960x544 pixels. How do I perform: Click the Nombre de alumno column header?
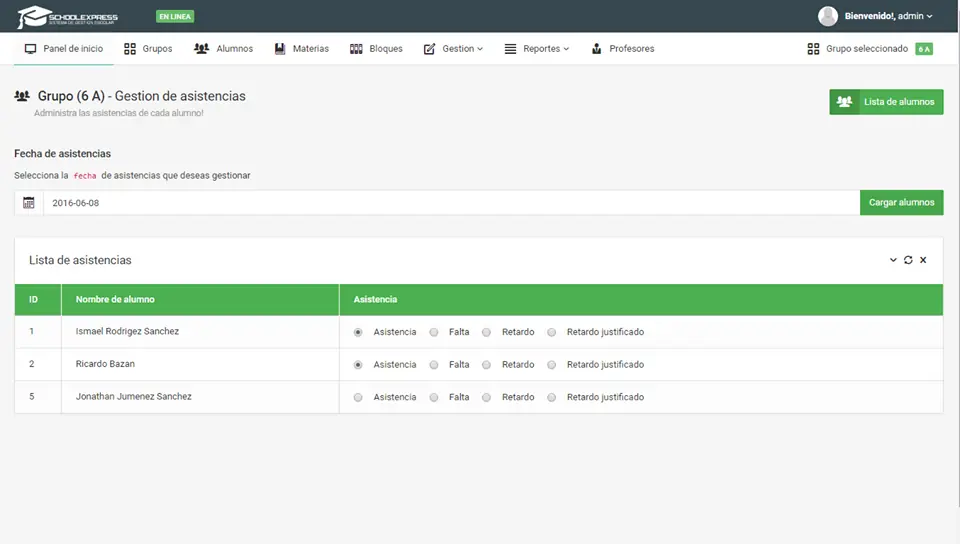pyautogui.click(x=200, y=299)
